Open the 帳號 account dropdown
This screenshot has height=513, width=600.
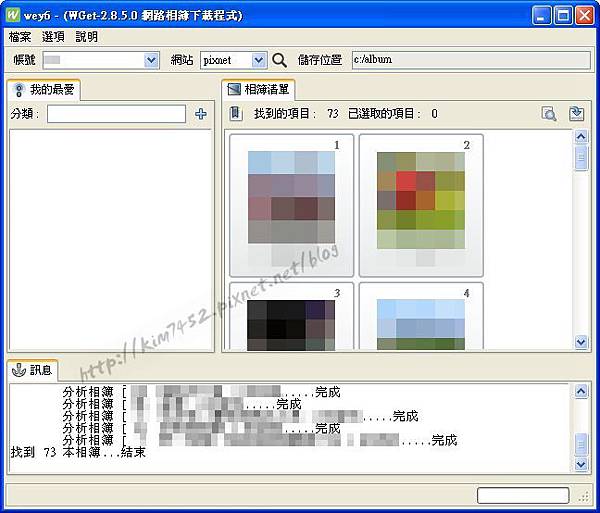[x=152, y=60]
